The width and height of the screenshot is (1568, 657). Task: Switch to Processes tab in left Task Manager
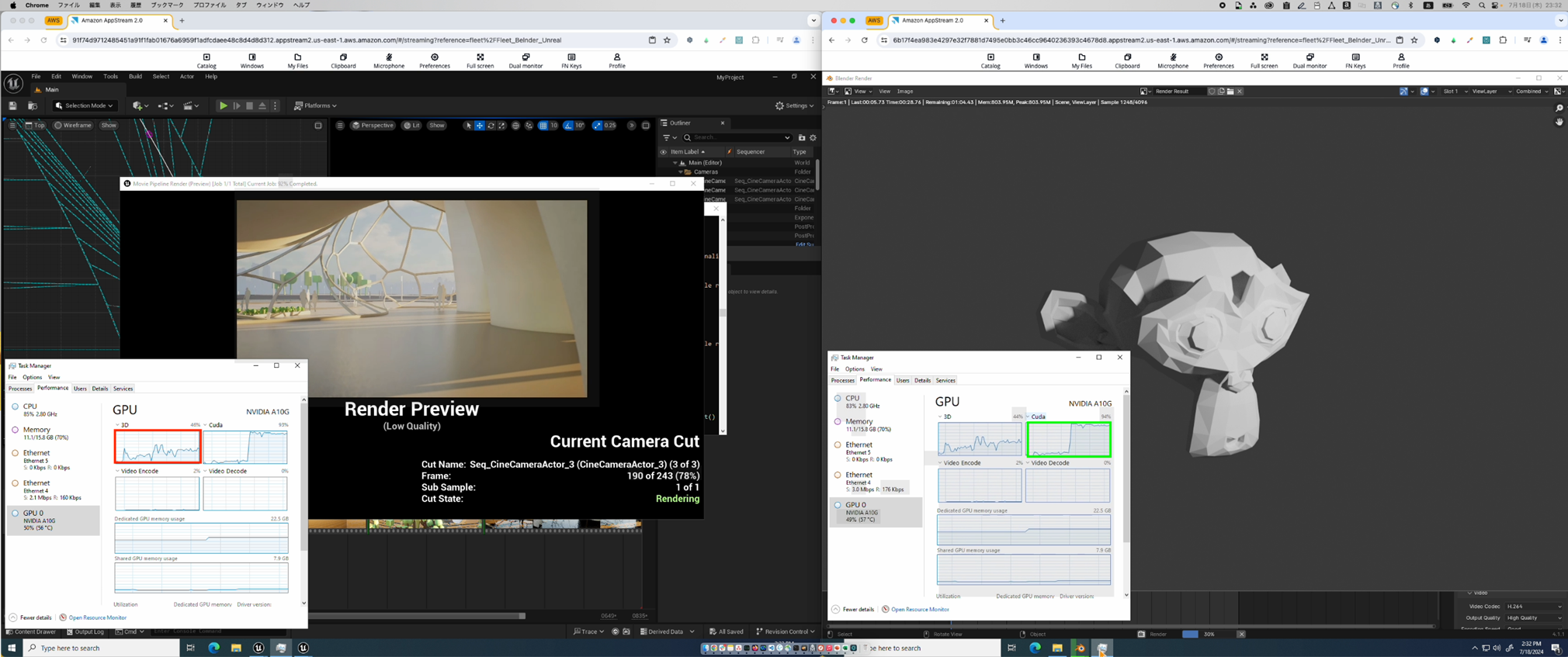click(x=20, y=389)
